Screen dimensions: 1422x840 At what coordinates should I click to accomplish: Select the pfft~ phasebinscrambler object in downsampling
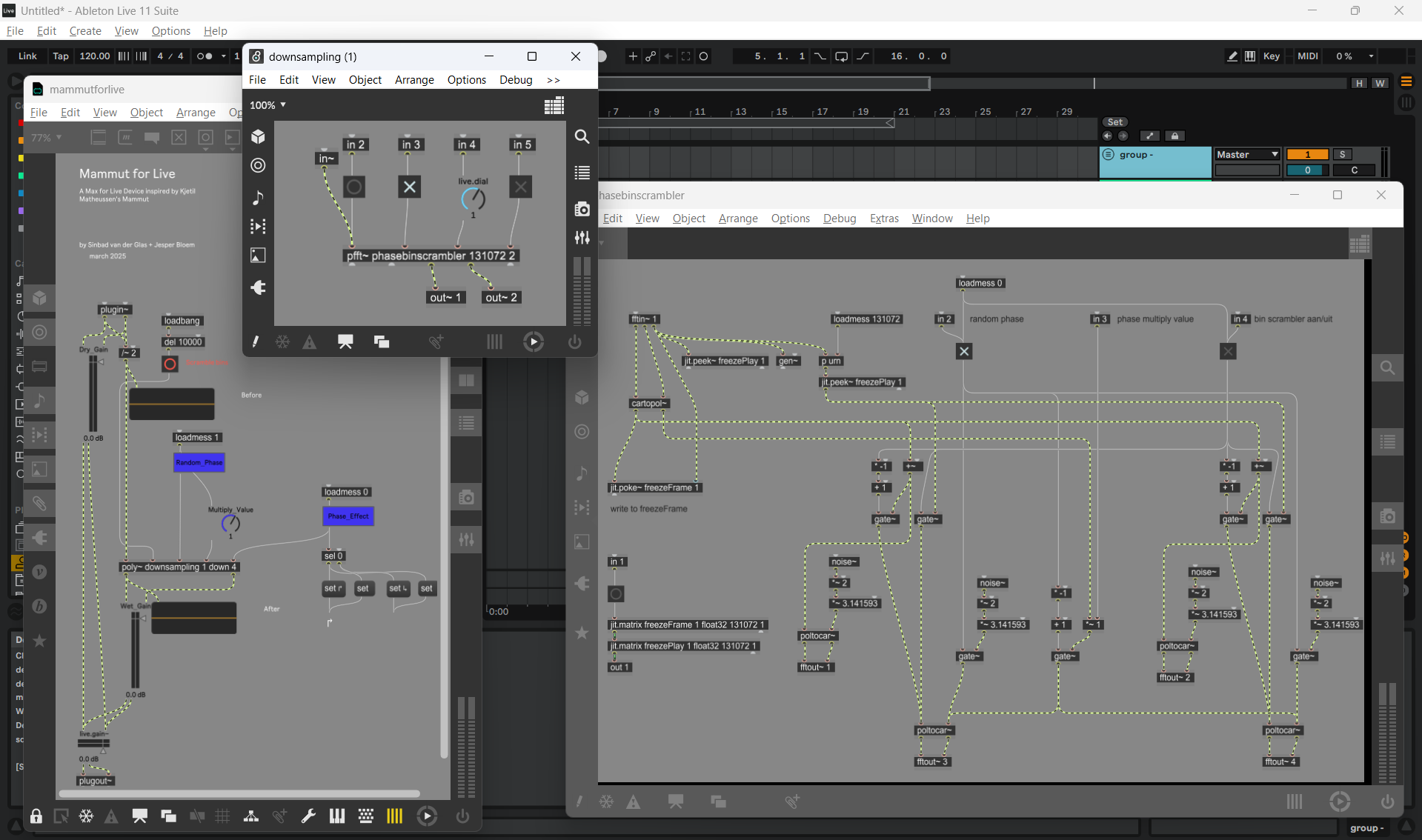point(431,256)
